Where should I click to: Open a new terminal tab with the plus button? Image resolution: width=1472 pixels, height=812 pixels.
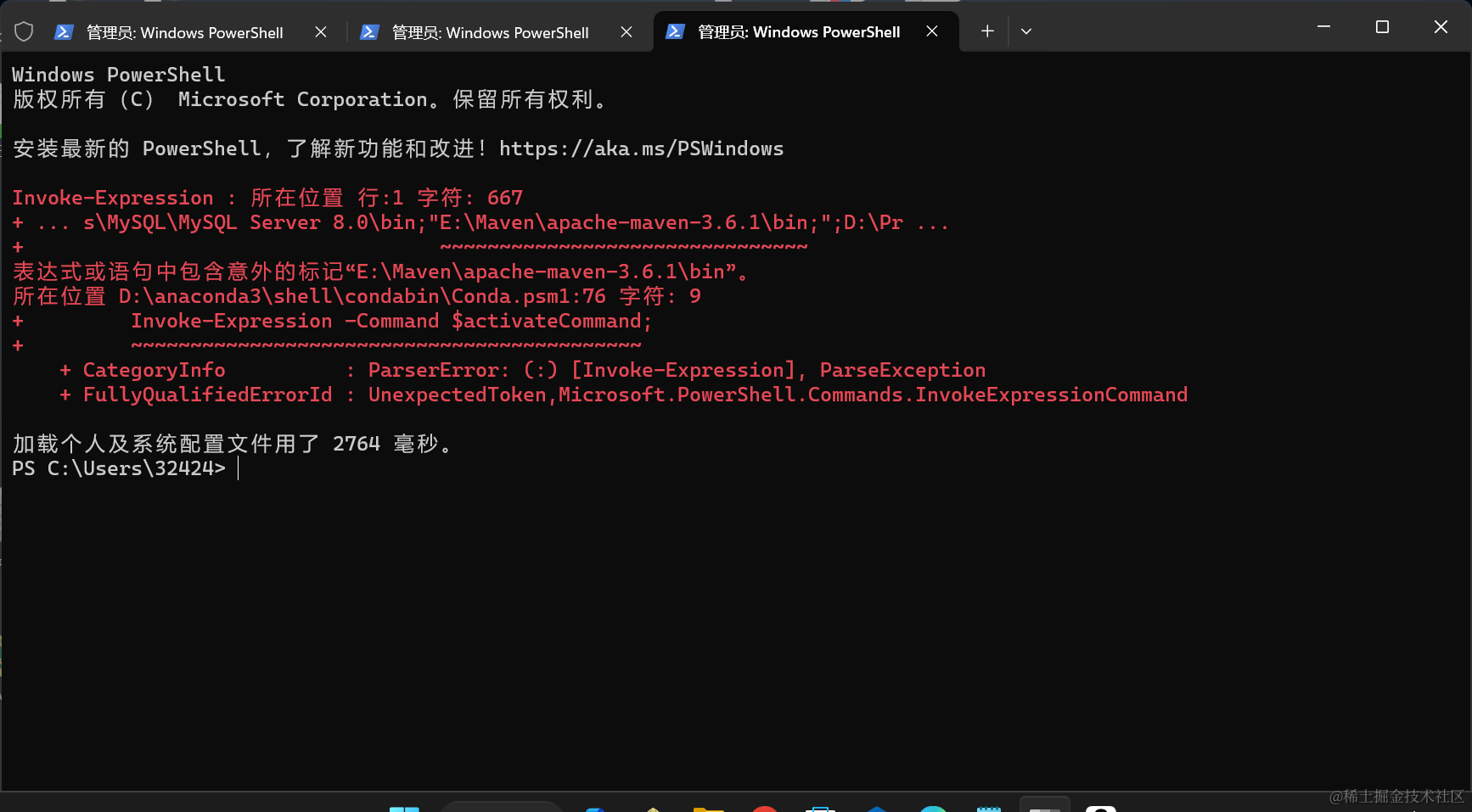pos(986,31)
